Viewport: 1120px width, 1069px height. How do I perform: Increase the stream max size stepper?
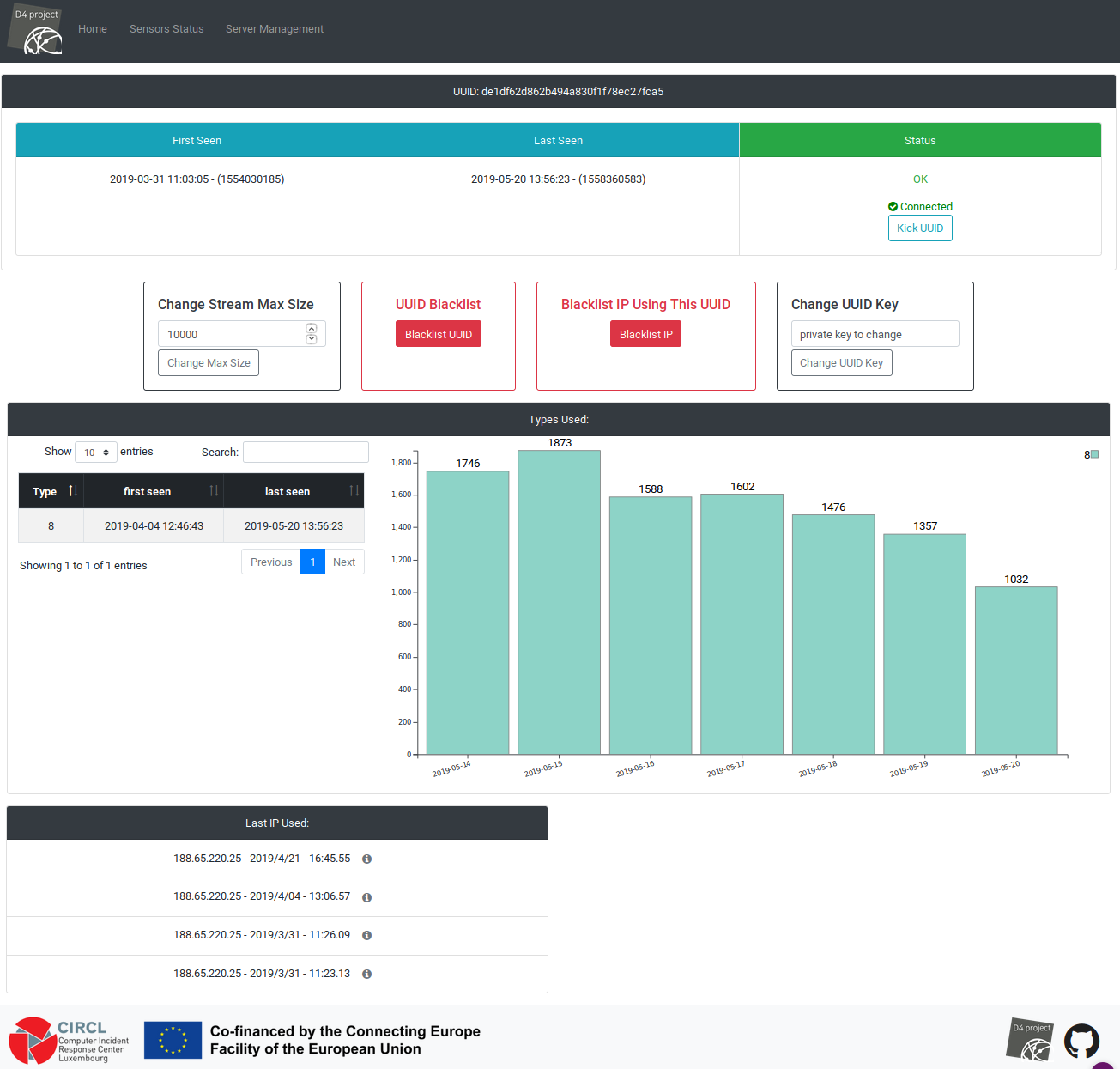click(x=312, y=329)
